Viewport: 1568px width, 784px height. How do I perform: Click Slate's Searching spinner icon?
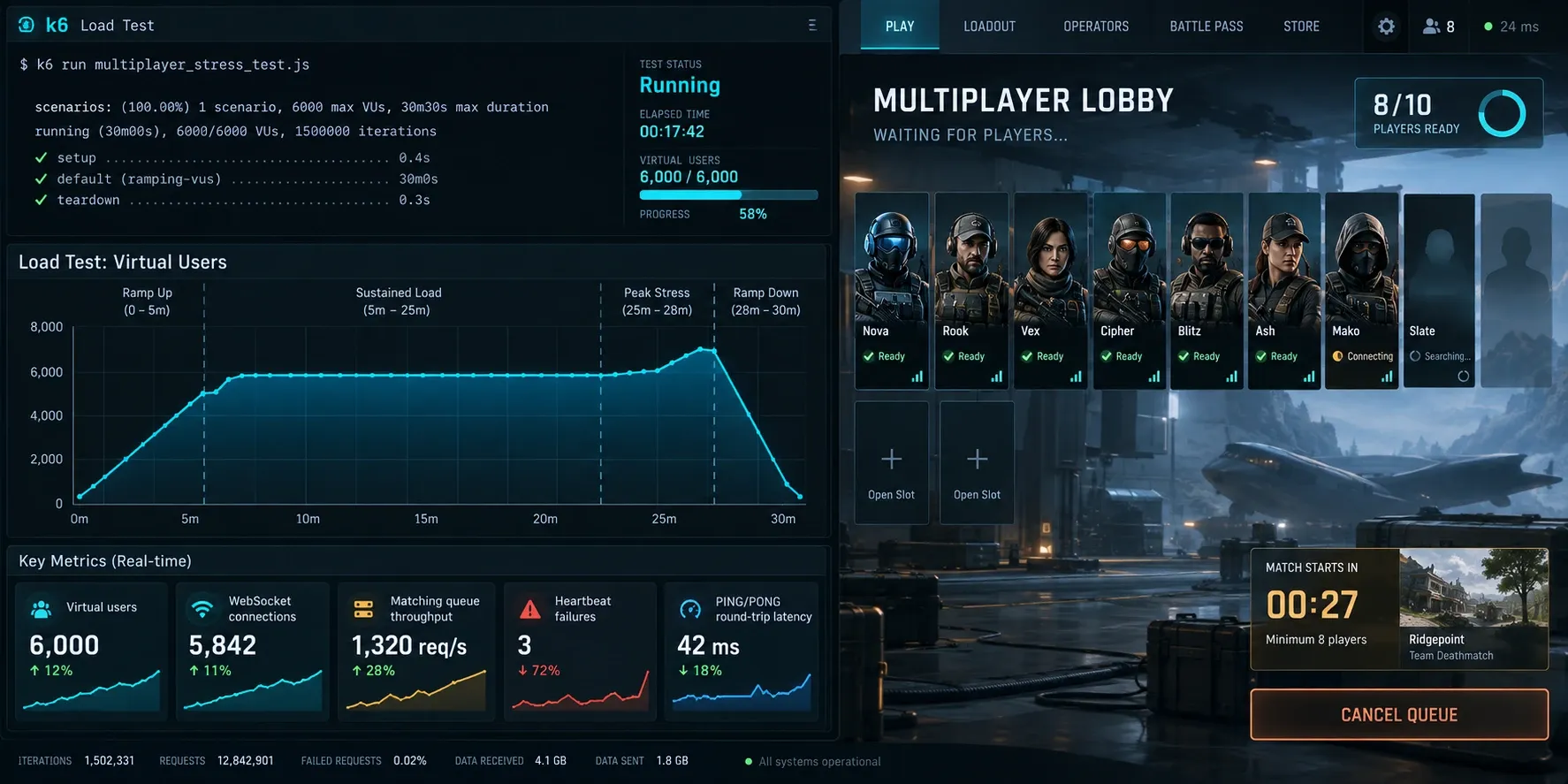[1415, 356]
